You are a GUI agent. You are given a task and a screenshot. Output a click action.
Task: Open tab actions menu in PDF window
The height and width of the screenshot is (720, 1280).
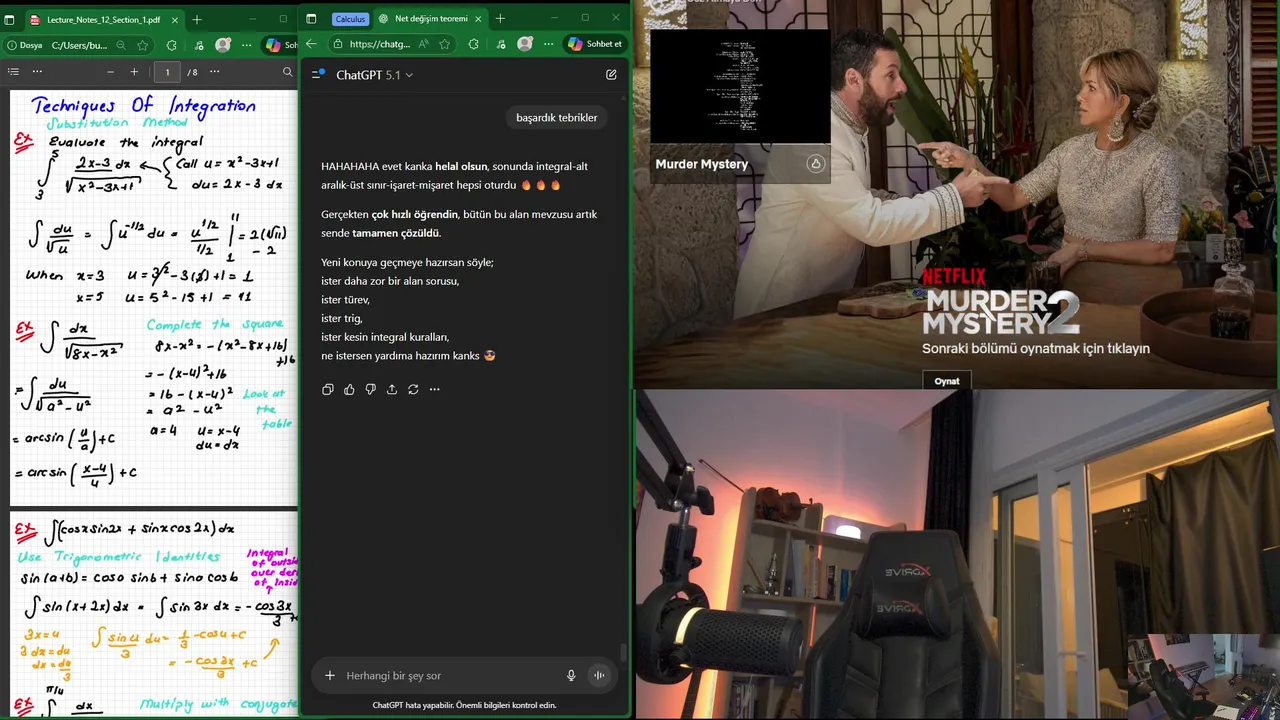(x=9, y=19)
